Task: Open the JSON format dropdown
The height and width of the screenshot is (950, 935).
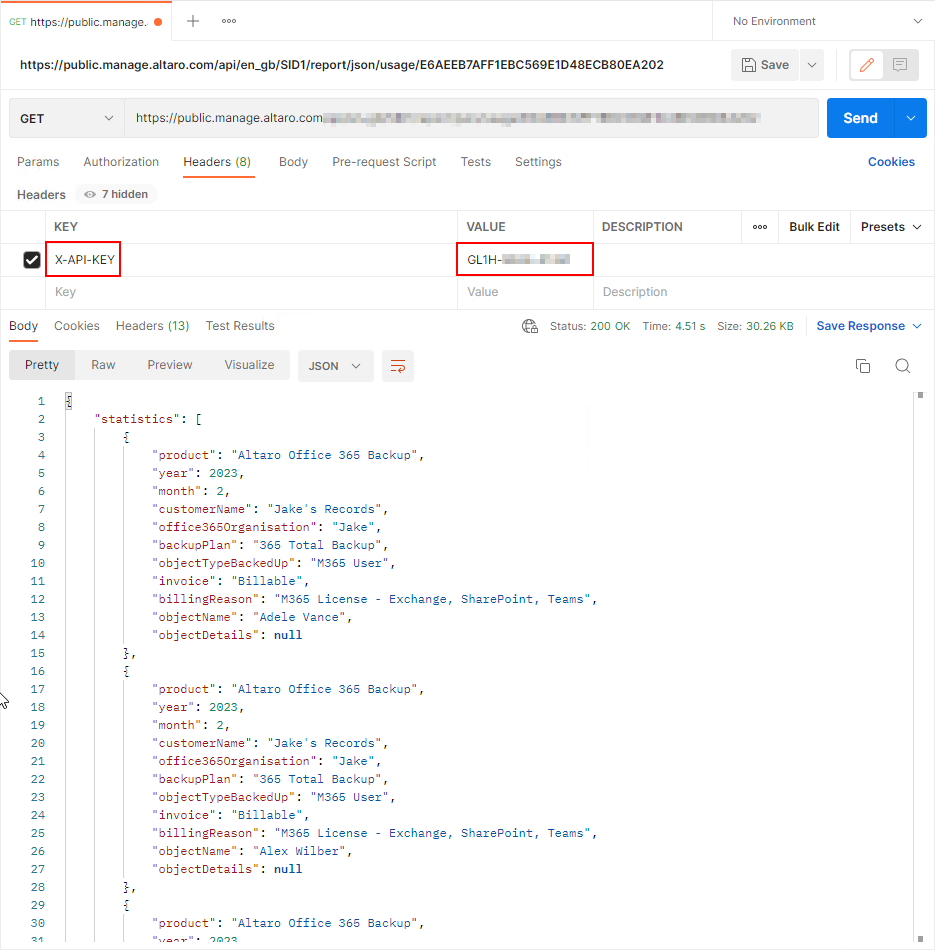Action: click(x=335, y=366)
